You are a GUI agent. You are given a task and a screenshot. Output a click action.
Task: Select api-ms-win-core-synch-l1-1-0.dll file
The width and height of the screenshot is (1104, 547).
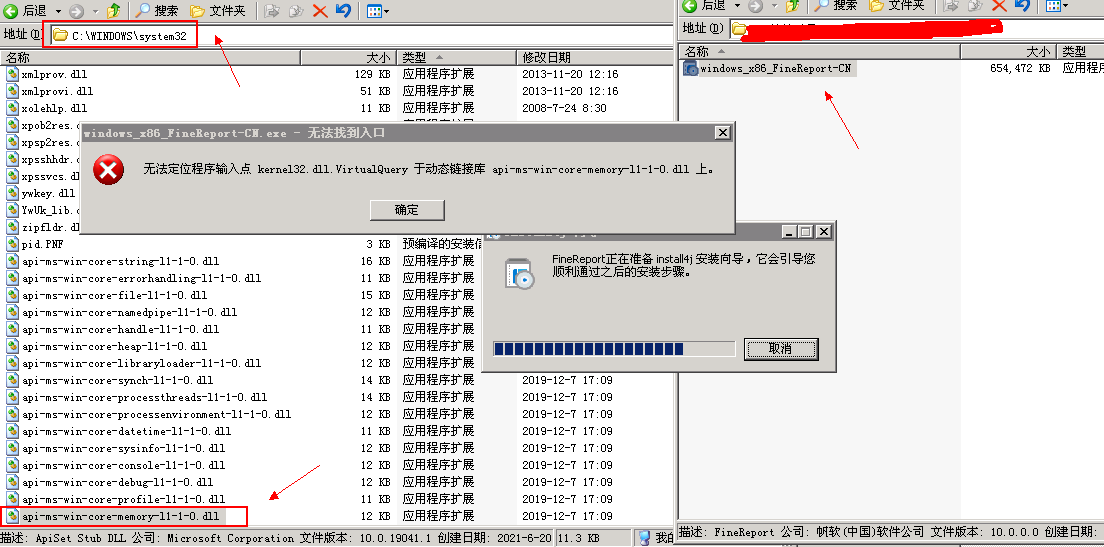click(118, 380)
